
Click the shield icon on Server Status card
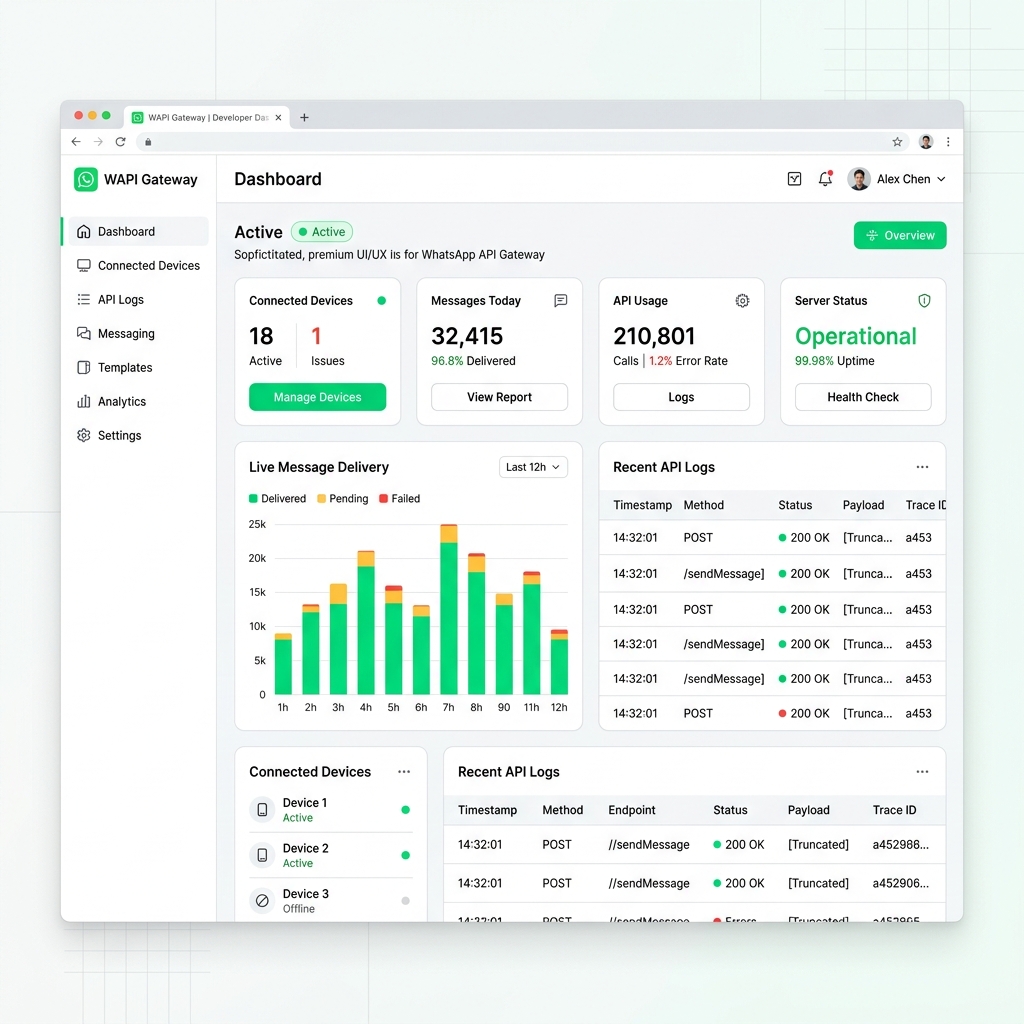point(924,300)
